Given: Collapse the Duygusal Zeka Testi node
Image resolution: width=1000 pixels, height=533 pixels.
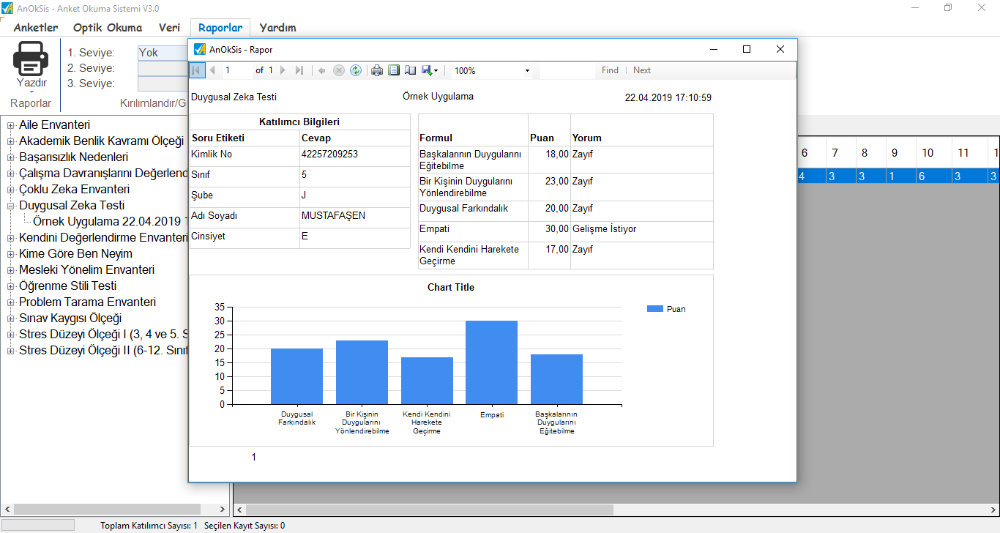Looking at the screenshot, I should click(10, 205).
